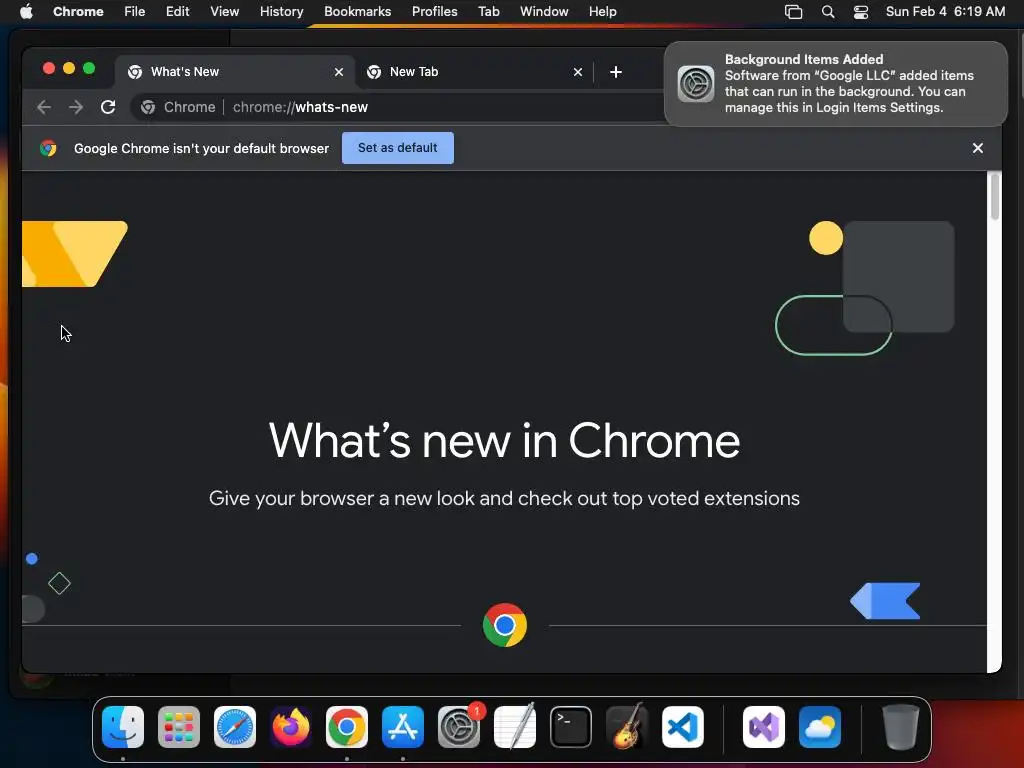Close the New Tab tab
The width and height of the screenshot is (1024, 768).
point(578,72)
